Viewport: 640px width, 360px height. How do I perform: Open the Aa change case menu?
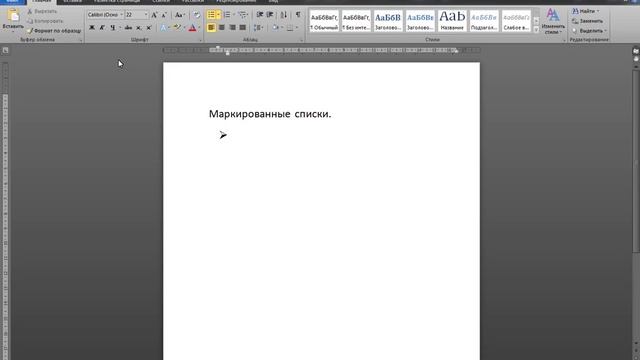(x=180, y=15)
